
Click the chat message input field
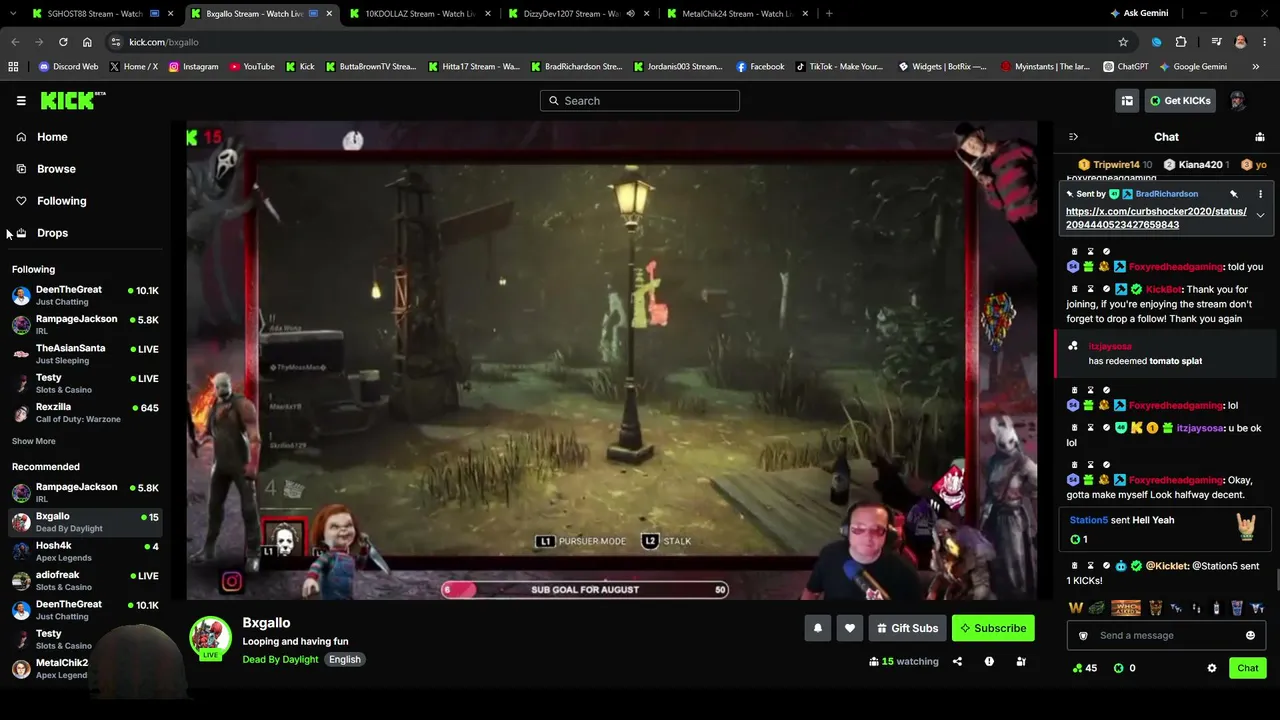[1165, 636]
